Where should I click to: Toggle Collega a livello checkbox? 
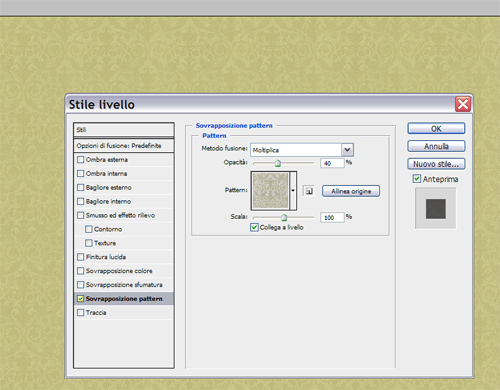point(254,227)
